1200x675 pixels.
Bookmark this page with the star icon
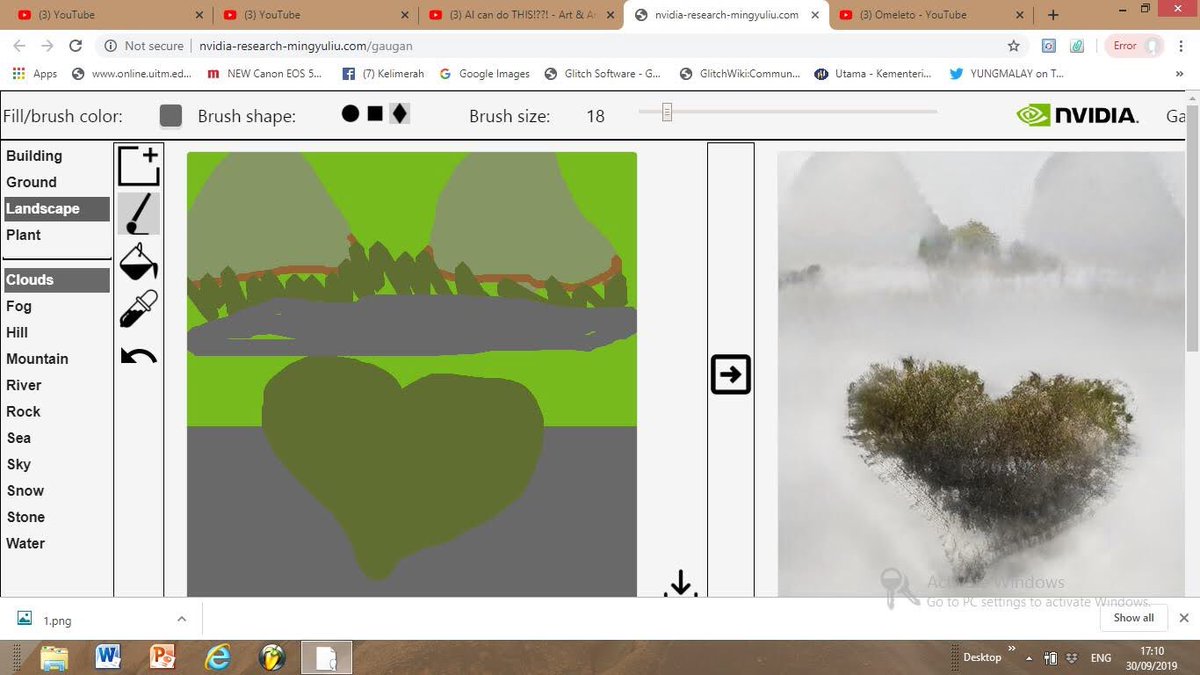coord(1014,46)
